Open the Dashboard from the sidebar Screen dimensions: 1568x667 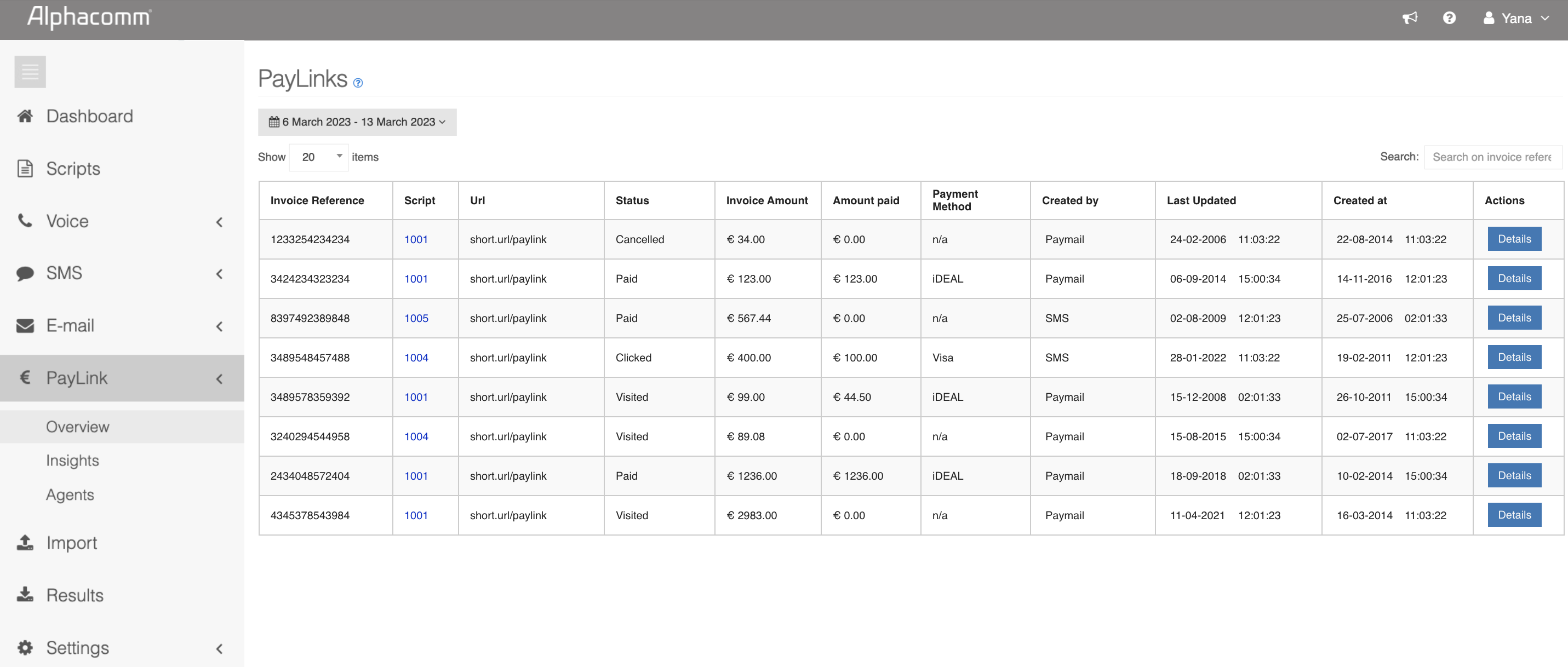coord(89,116)
